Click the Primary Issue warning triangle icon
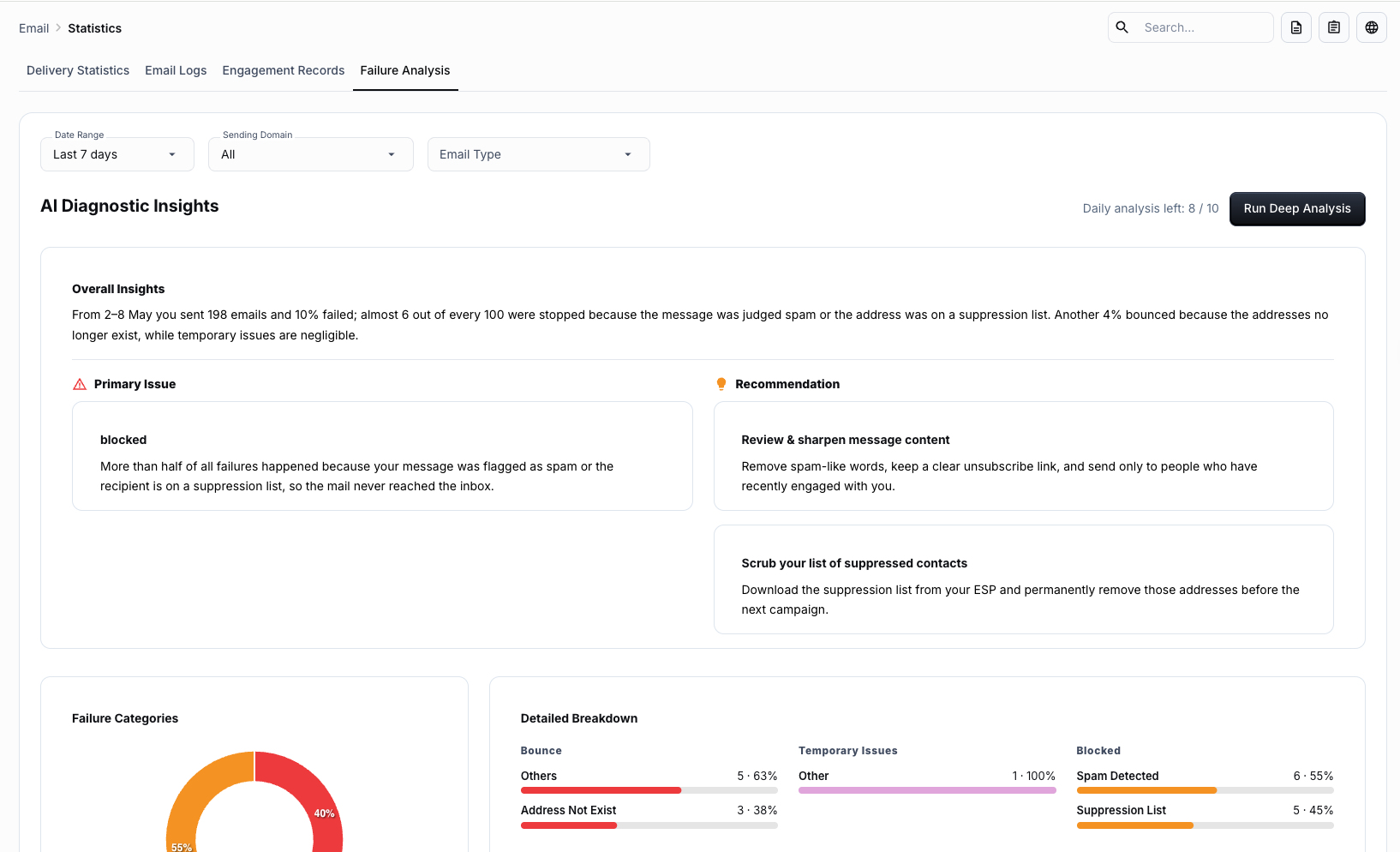1400x852 pixels. (x=80, y=384)
